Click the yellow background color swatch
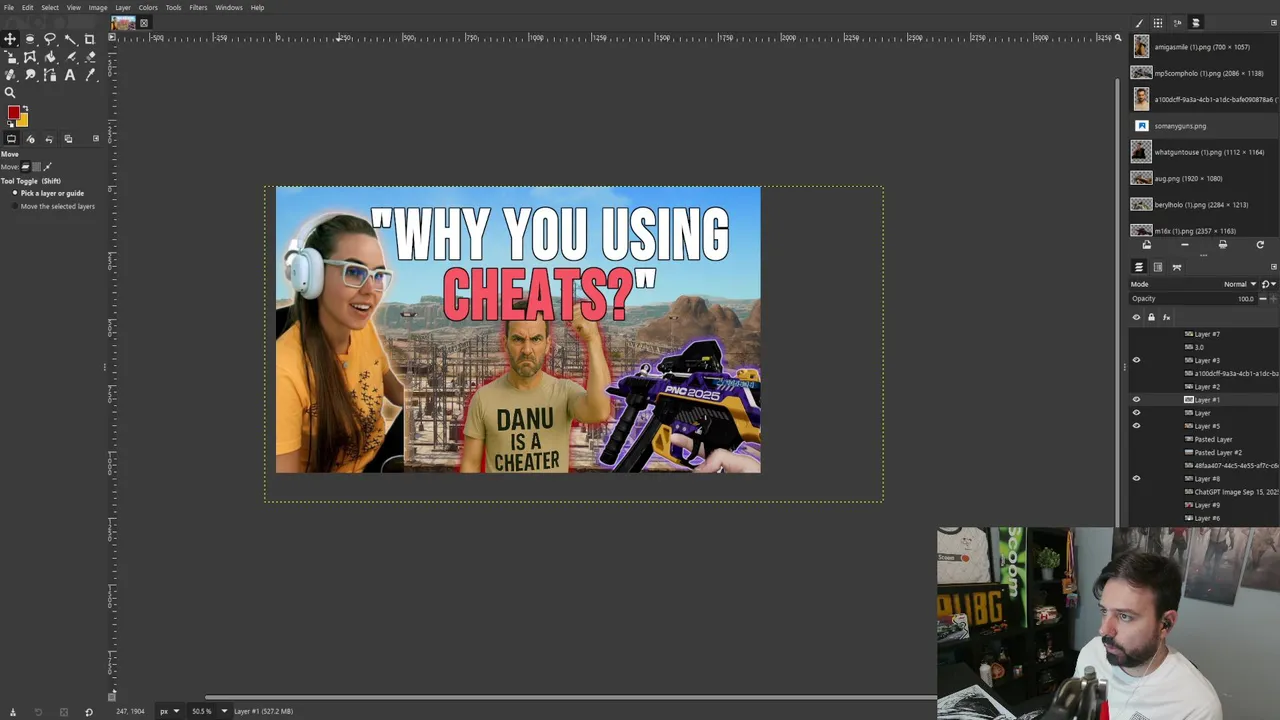Image resolution: width=1280 pixels, height=720 pixels. 23,121
